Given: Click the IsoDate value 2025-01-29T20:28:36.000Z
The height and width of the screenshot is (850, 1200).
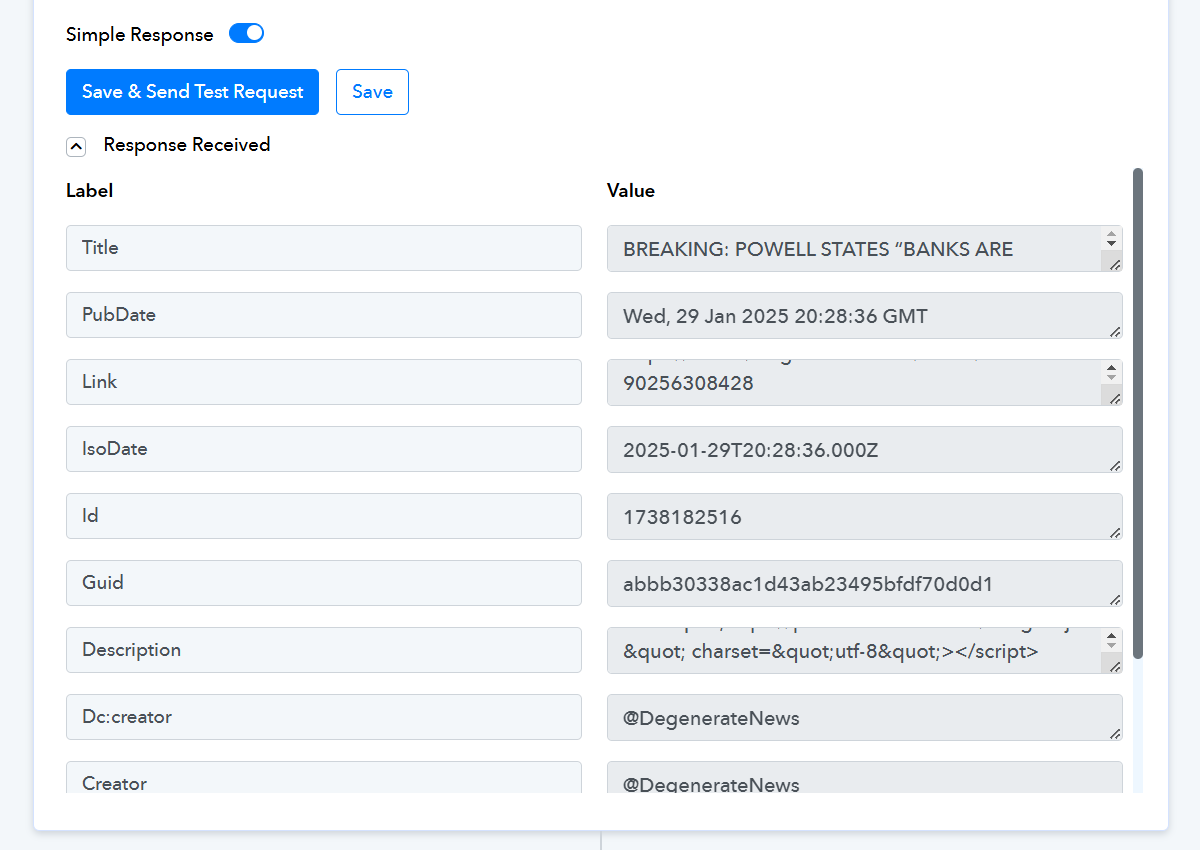Looking at the screenshot, I should (x=865, y=450).
